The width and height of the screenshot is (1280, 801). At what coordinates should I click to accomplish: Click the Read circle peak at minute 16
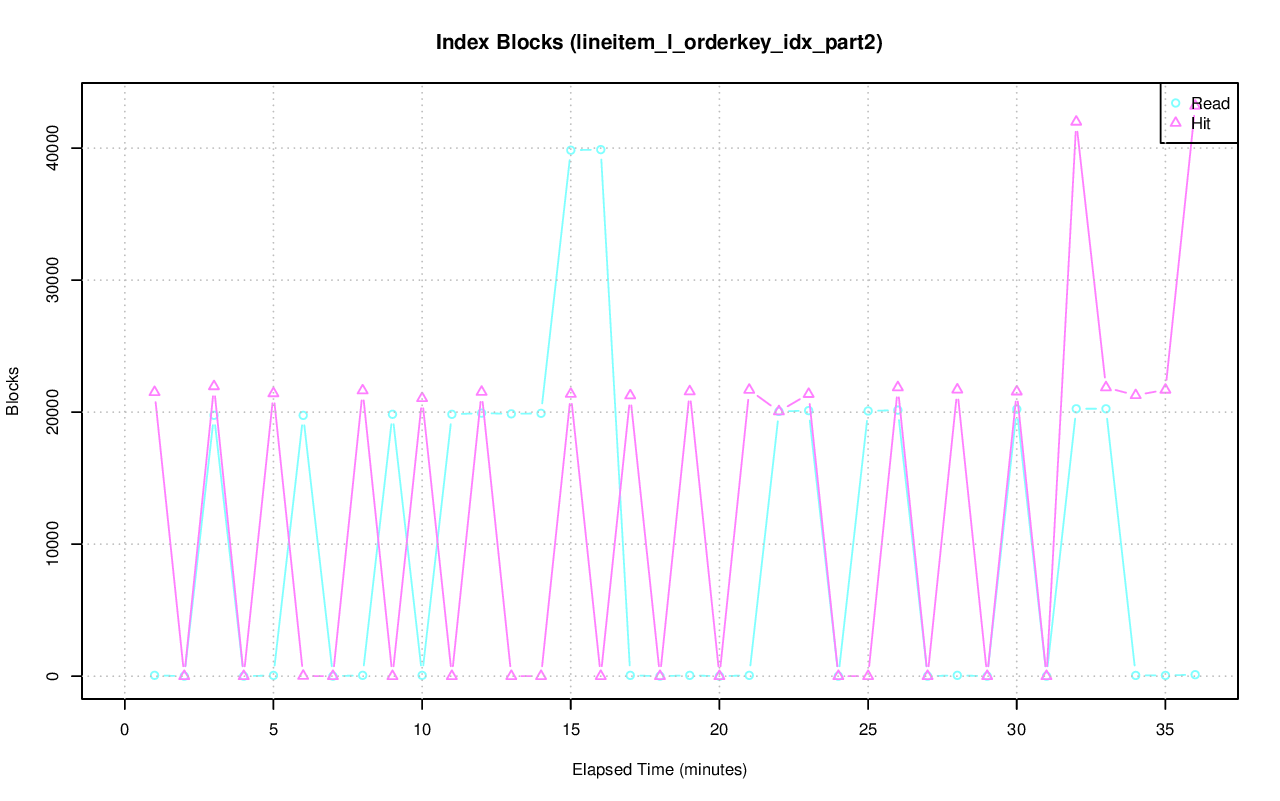coord(600,149)
